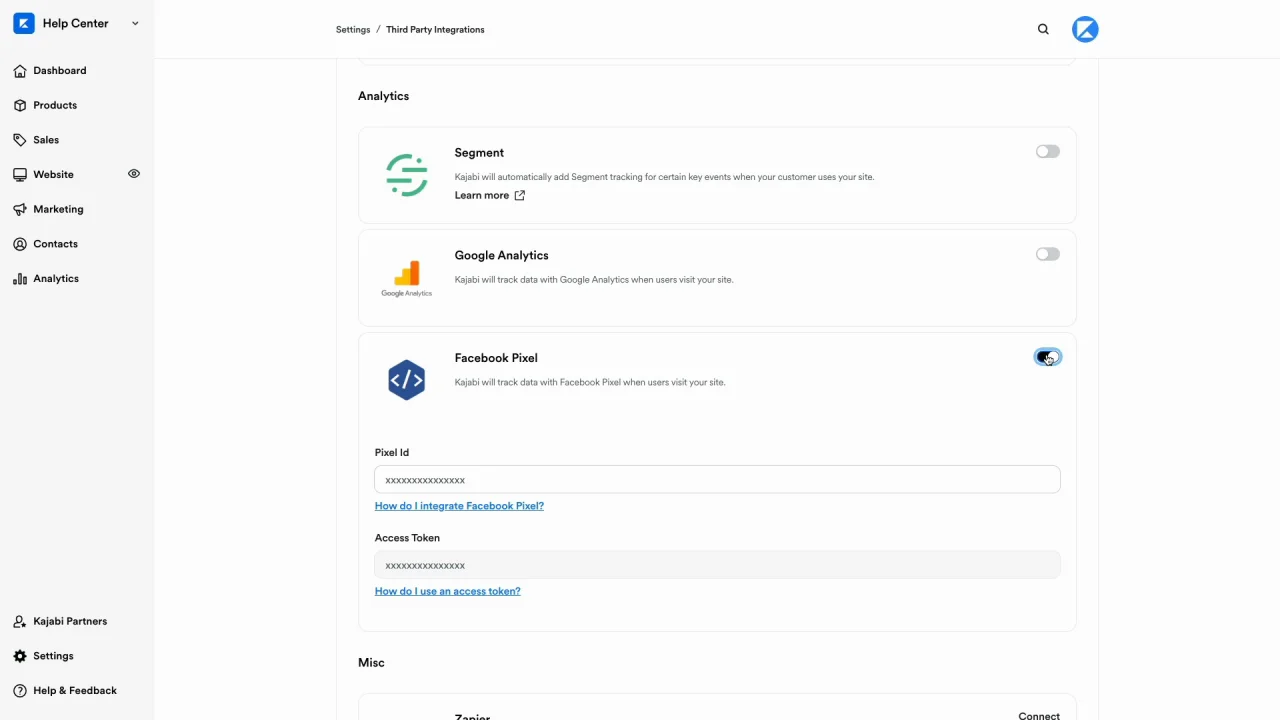Open the user profile avatar
1280x720 pixels.
pyautogui.click(x=1085, y=30)
